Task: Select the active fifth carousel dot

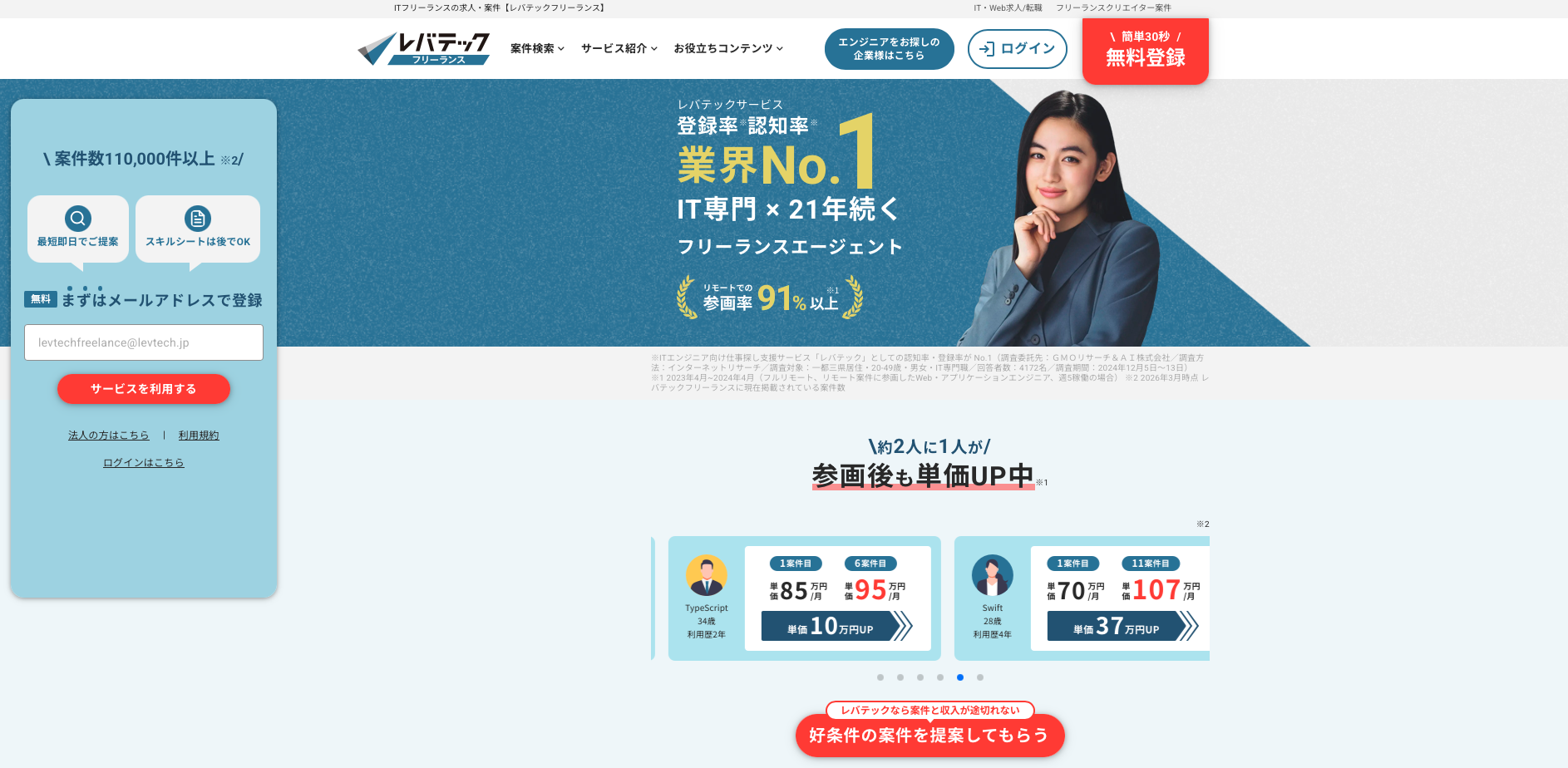Action: tap(960, 677)
